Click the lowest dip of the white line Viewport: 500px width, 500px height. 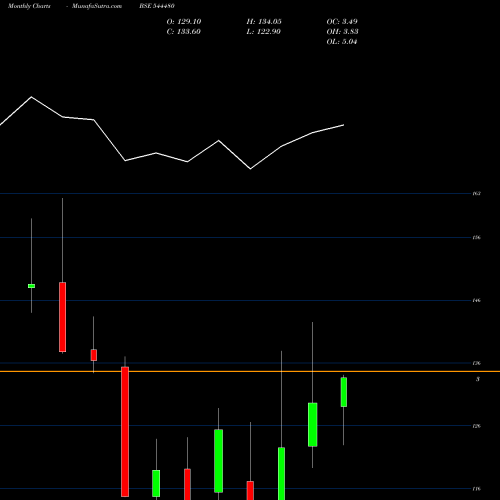point(250,169)
